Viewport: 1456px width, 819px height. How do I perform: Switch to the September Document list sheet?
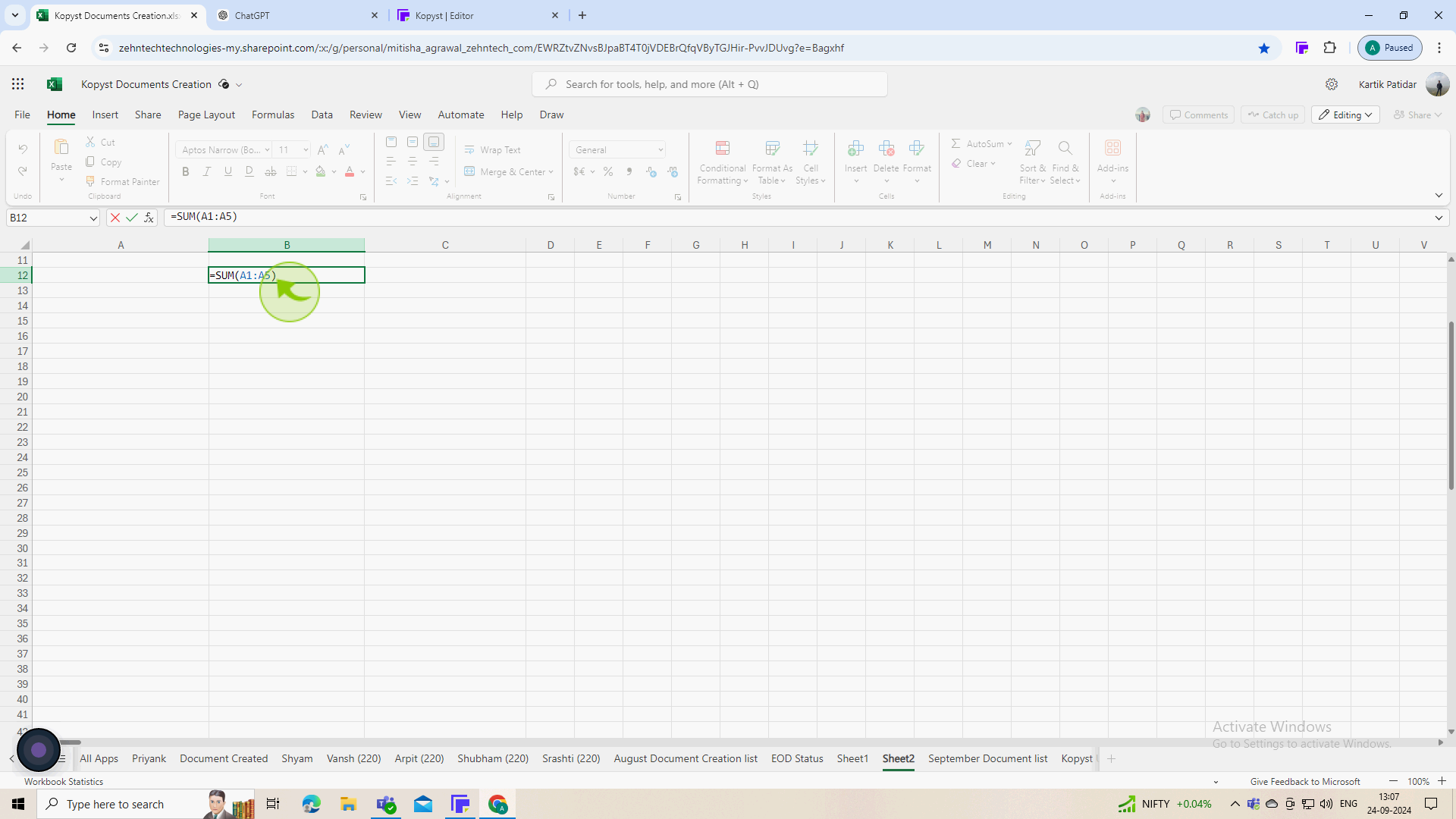(987, 758)
